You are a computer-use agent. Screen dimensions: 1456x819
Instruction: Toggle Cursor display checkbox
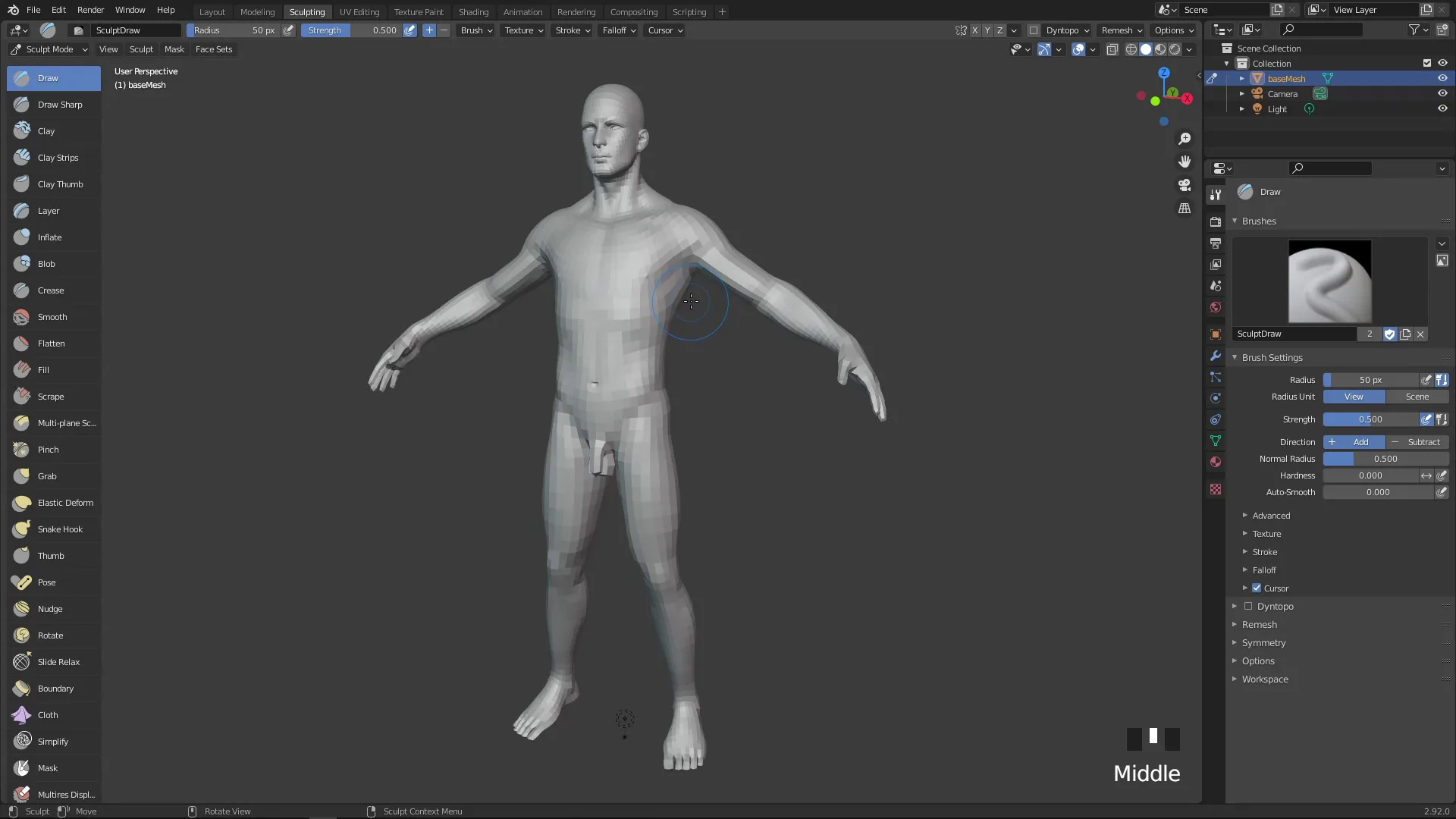(1256, 588)
